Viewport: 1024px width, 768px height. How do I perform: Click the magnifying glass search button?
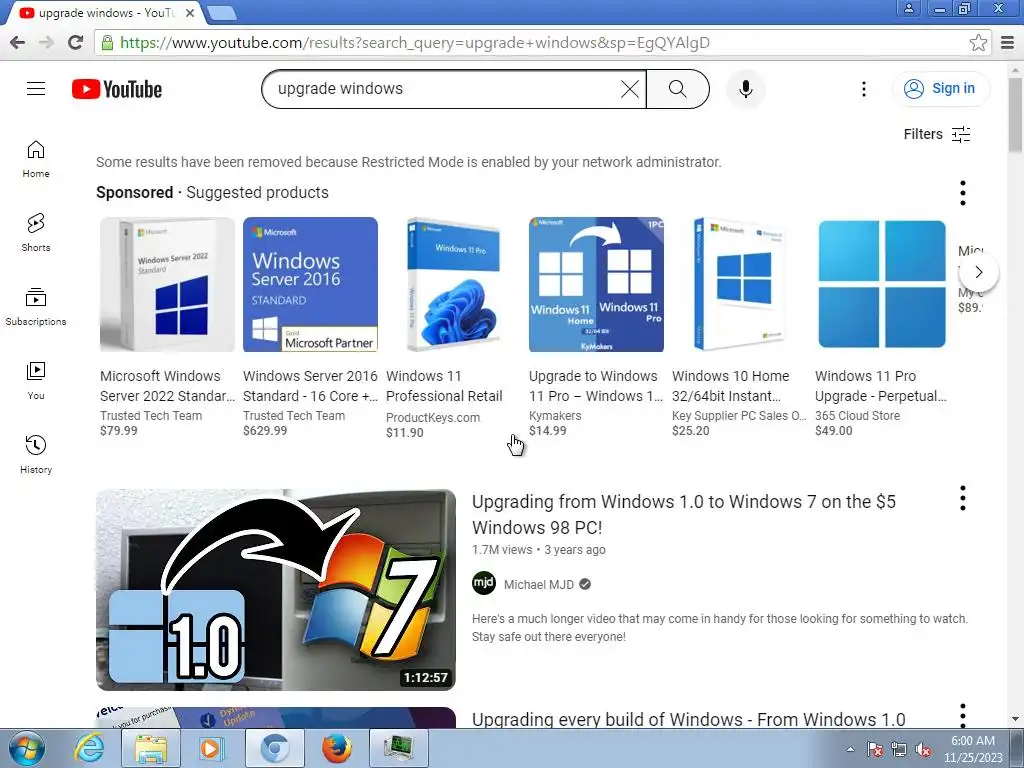tap(677, 89)
